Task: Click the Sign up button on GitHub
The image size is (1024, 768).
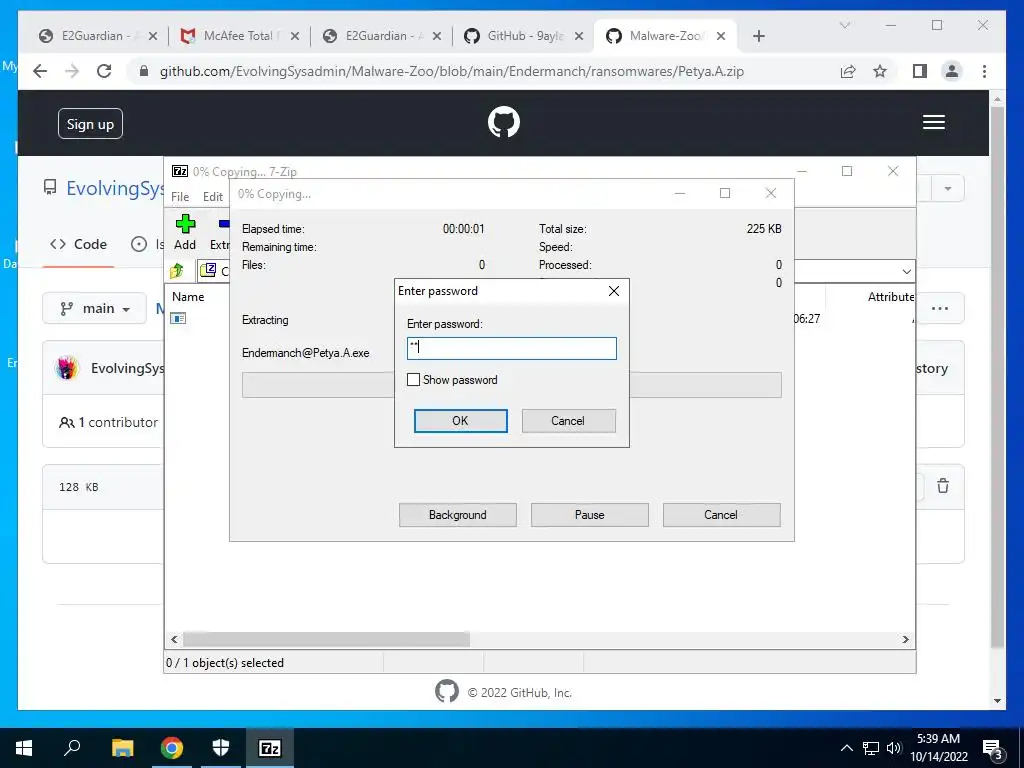Action: [90, 123]
